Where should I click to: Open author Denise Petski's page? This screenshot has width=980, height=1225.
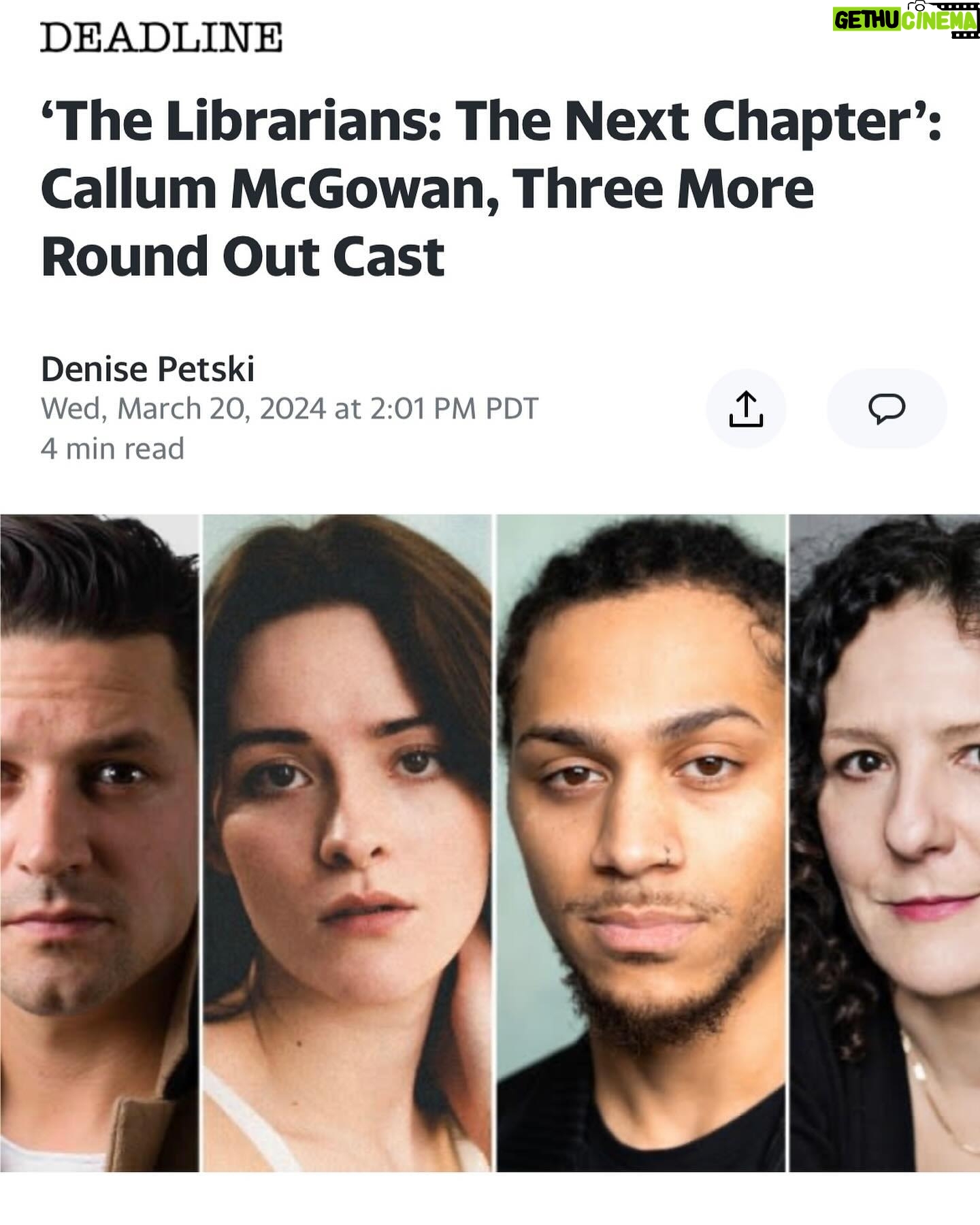pyautogui.click(x=148, y=369)
